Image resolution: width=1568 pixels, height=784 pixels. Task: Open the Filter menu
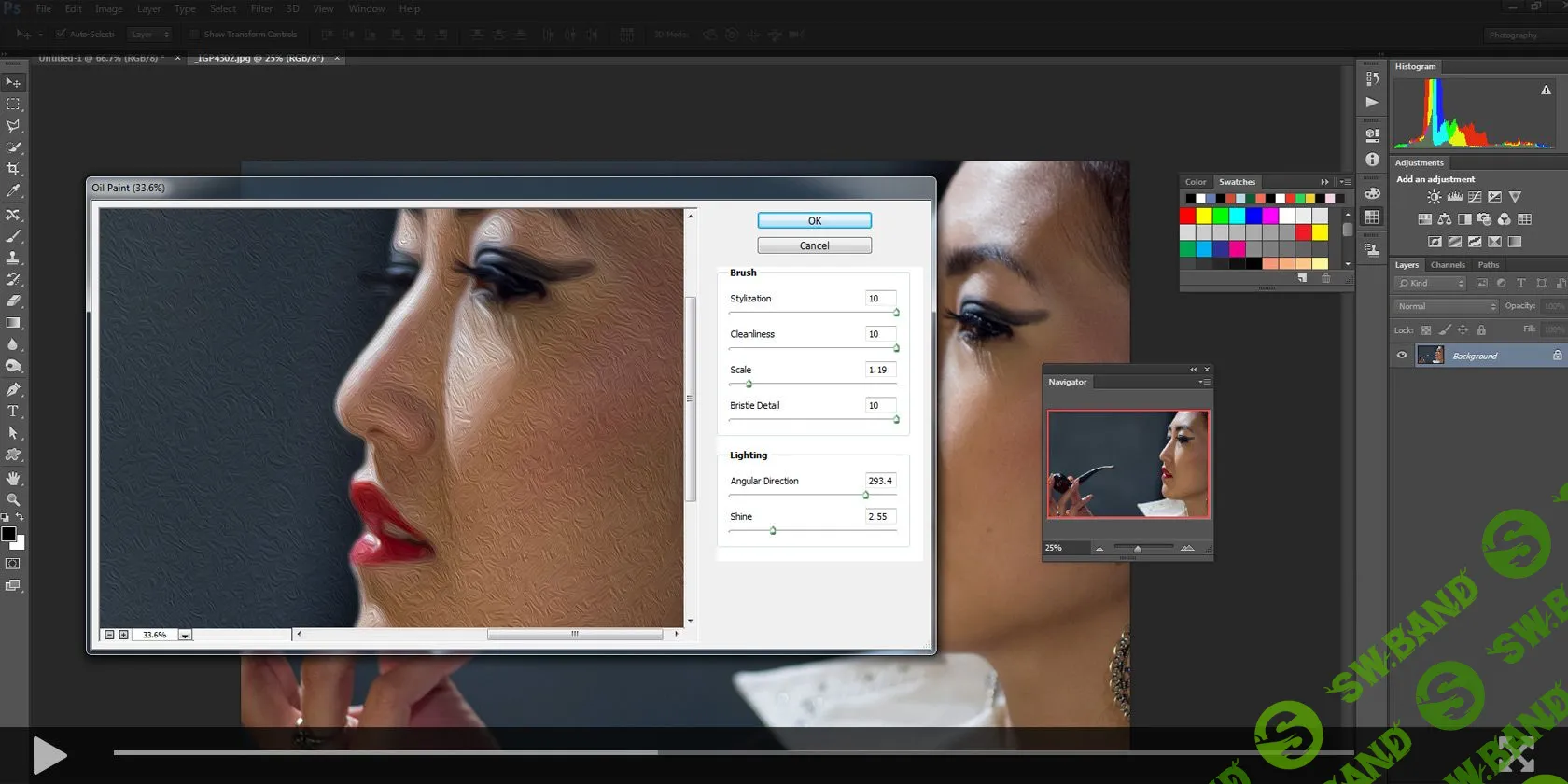(x=261, y=8)
